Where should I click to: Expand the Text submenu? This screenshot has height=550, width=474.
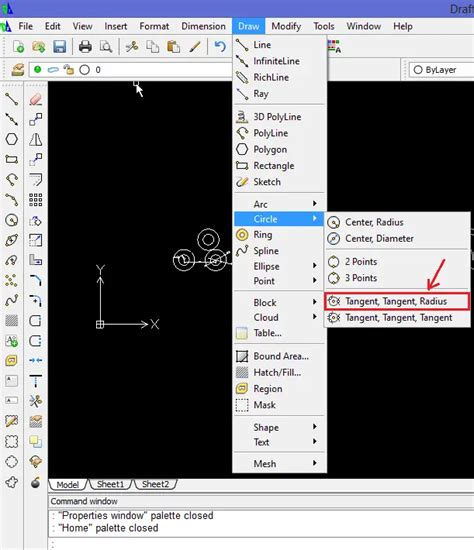(x=279, y=442)
